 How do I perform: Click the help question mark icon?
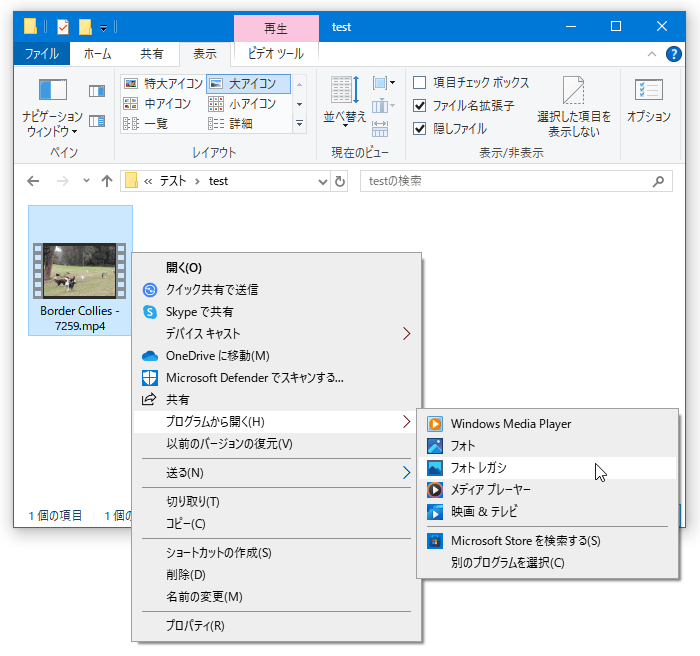[673, 54]
